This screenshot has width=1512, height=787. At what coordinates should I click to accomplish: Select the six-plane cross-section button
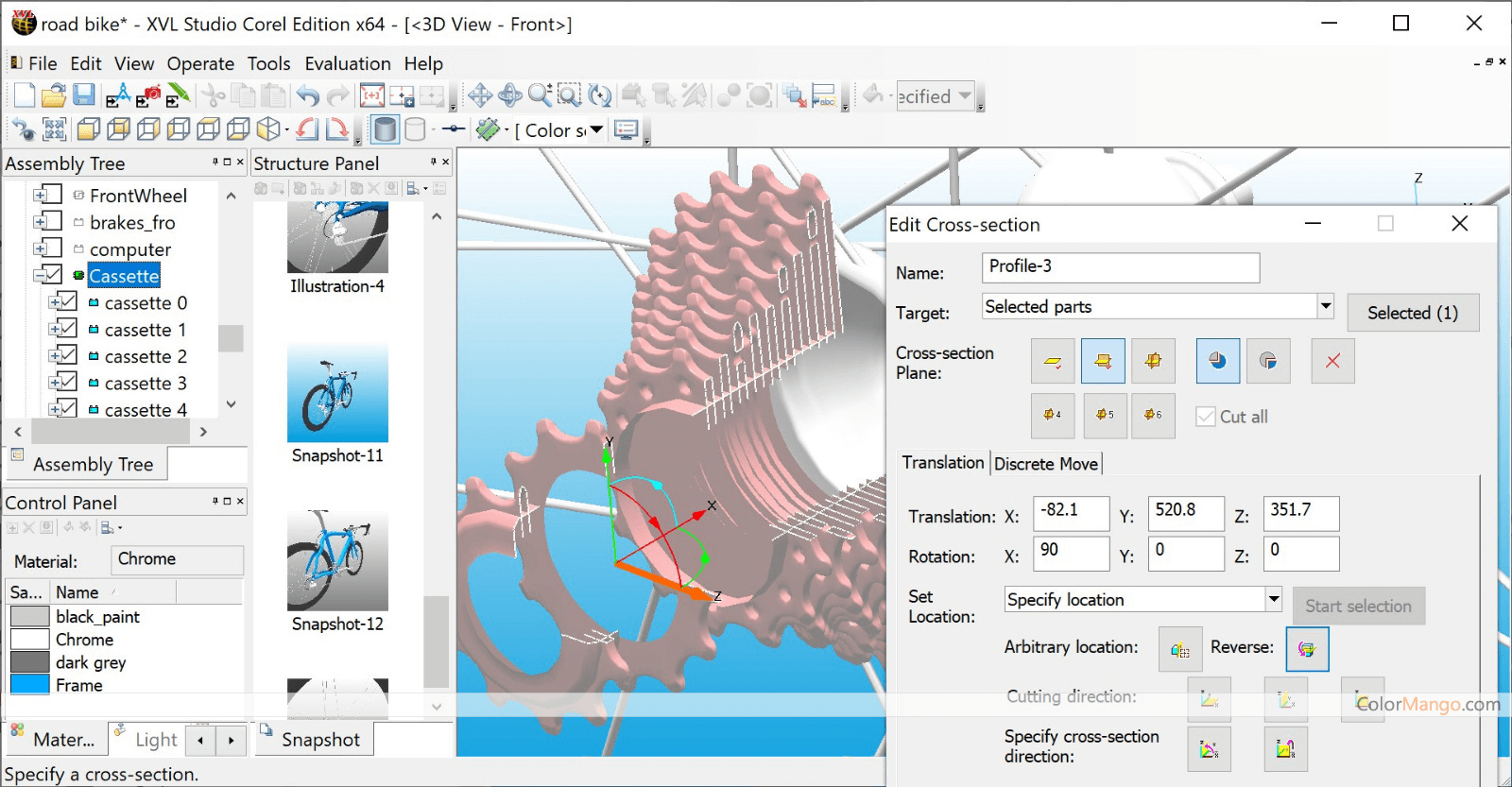tap(1153, 416)
